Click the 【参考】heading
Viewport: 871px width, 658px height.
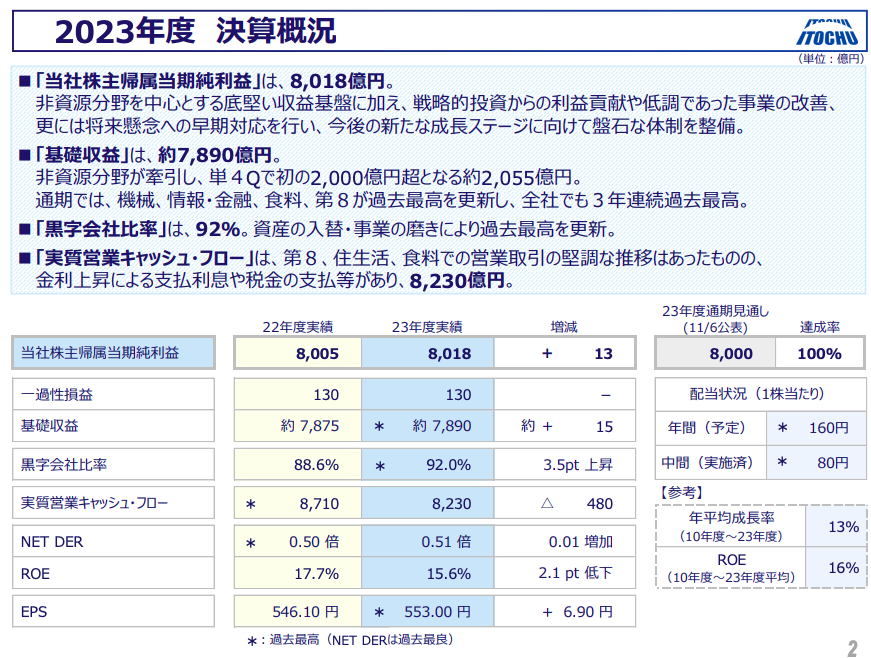680,493
